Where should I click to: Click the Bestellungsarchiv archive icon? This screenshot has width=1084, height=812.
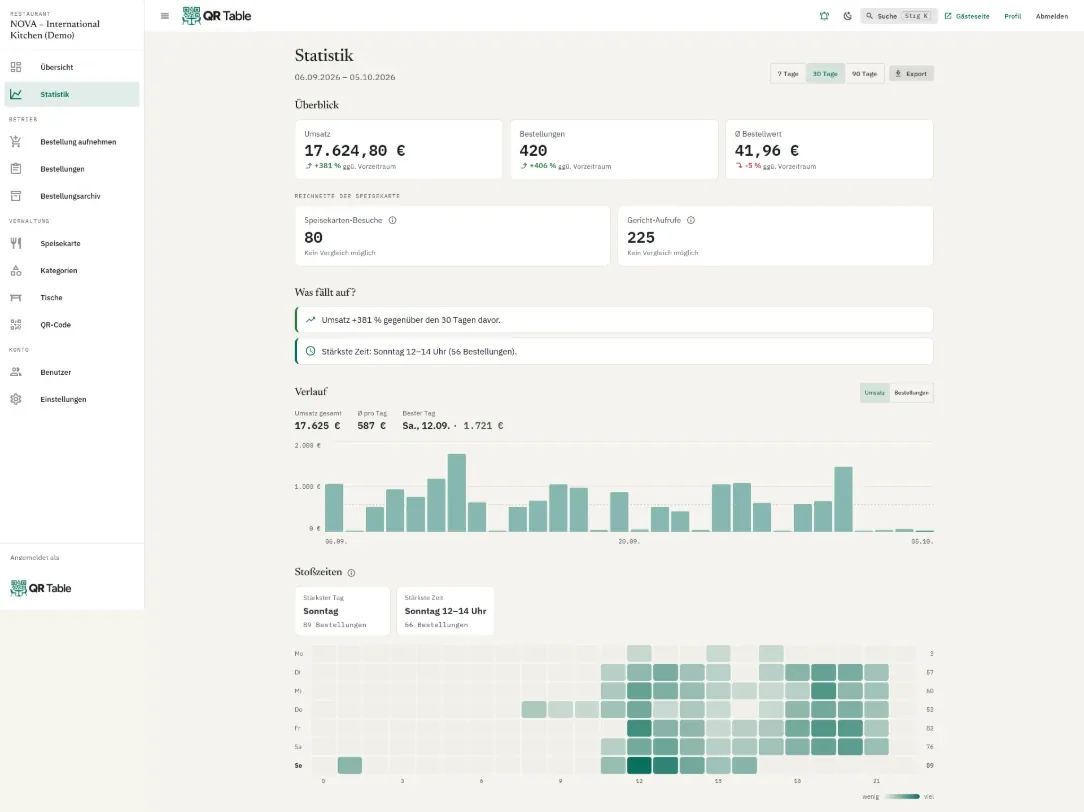pyautogui.click(x=16, y=196)
